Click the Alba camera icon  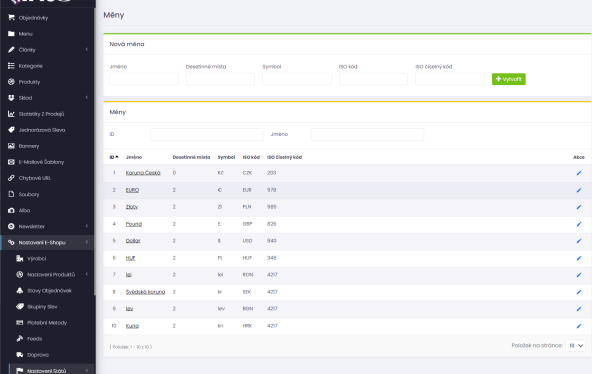point(11,210)
